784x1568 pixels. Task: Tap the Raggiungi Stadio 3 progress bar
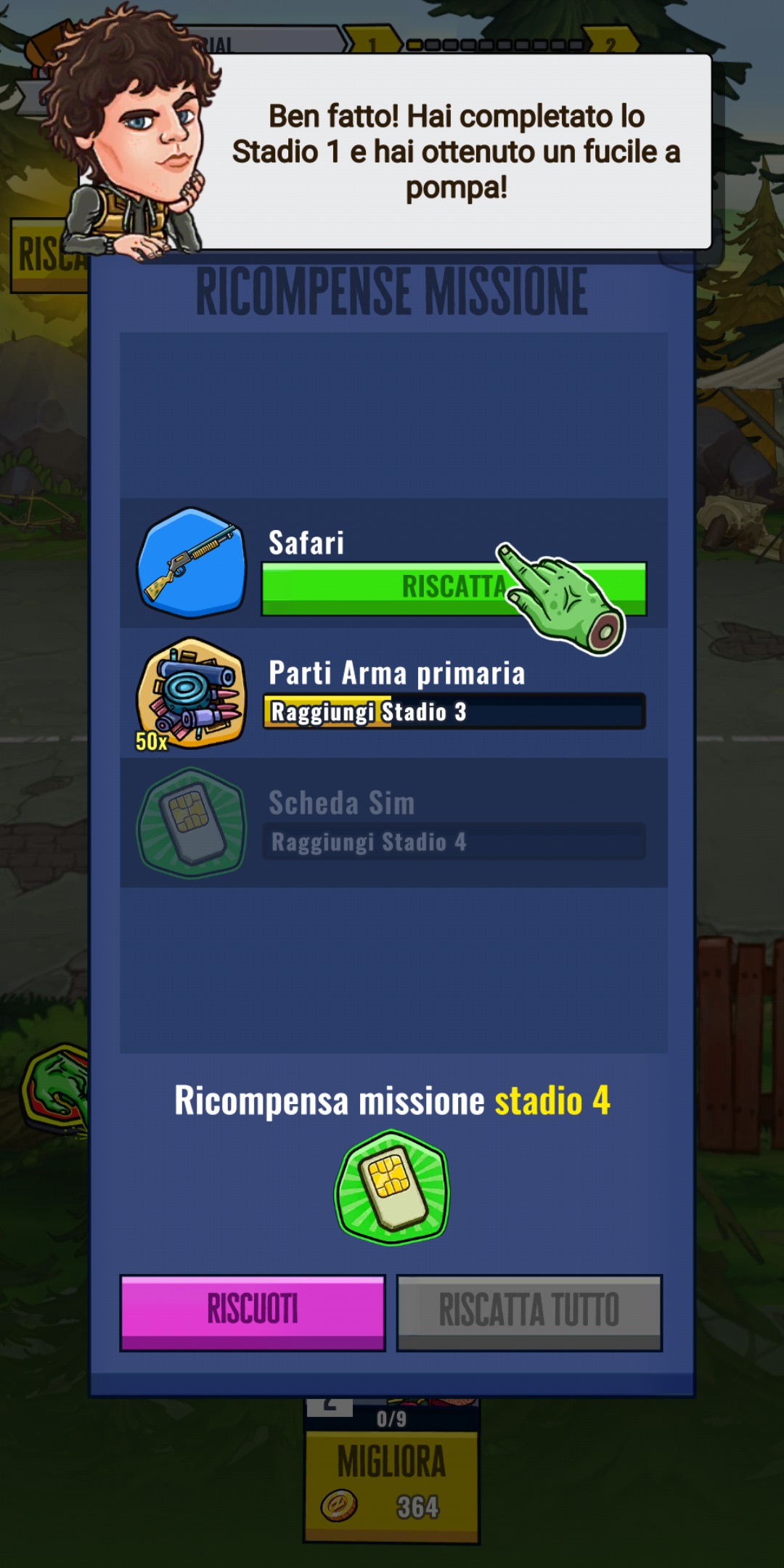454,711
